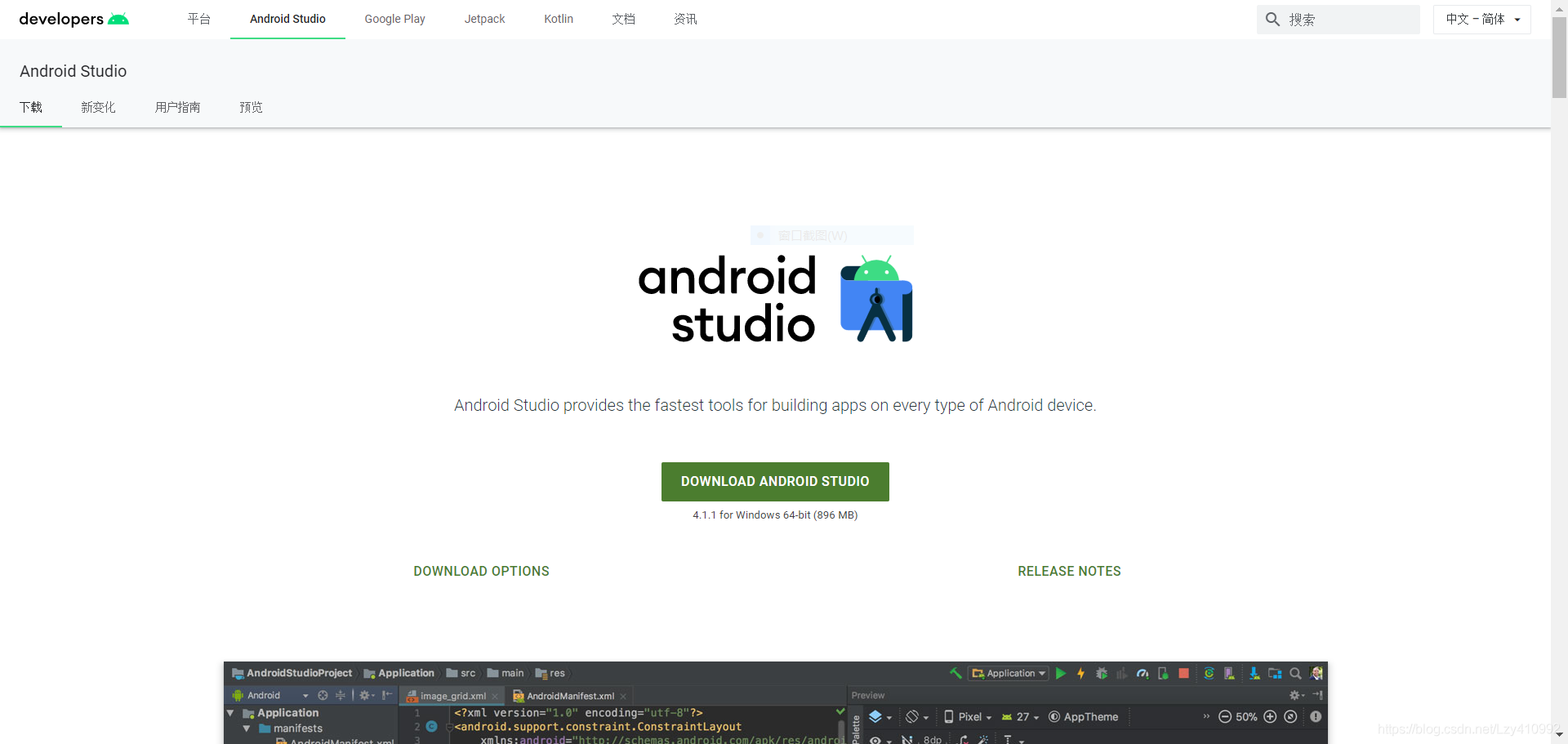Click the Profile gauge icon
Image resolution: width=1568 pixels, height=744 pixels.
[x=1143, y=674]
